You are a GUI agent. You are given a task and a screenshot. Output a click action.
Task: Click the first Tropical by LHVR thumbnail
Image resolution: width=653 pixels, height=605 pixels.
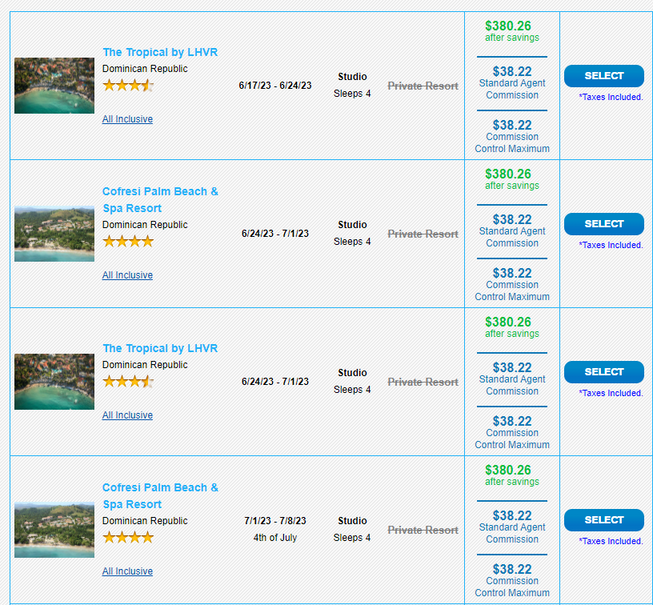(54, 85)
